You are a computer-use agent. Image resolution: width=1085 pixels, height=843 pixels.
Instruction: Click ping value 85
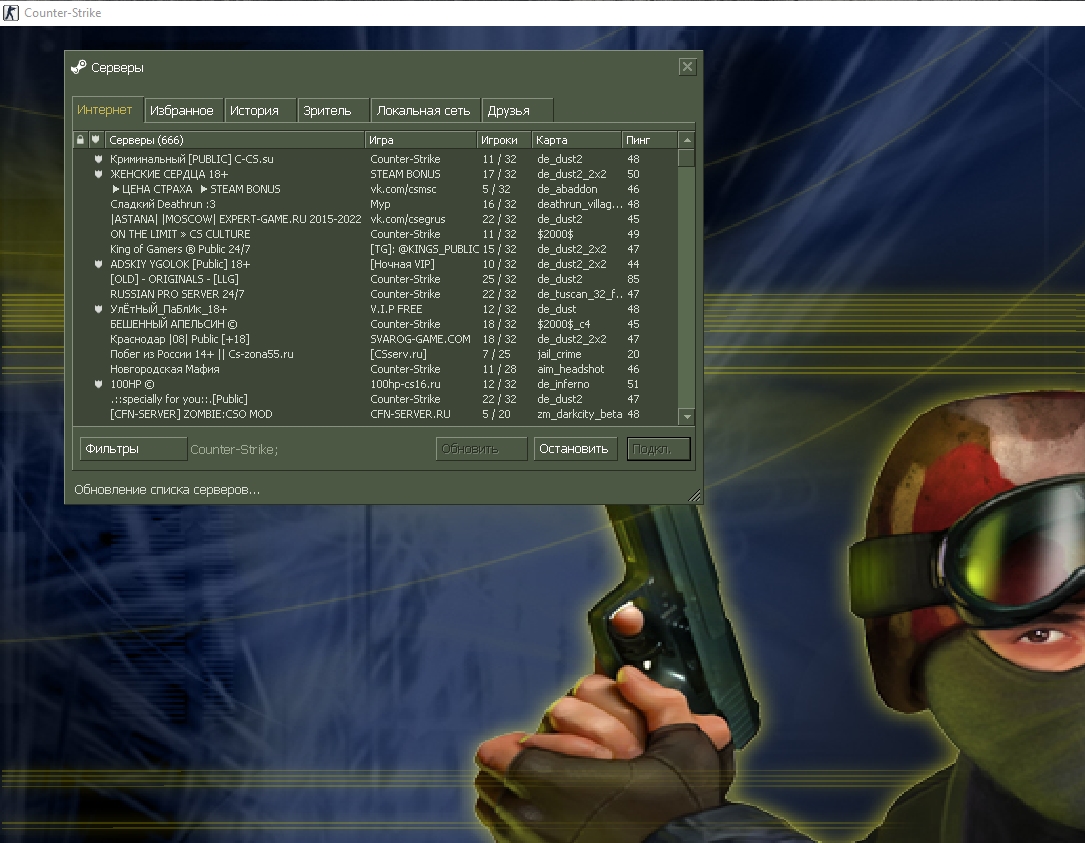(633, 279)
